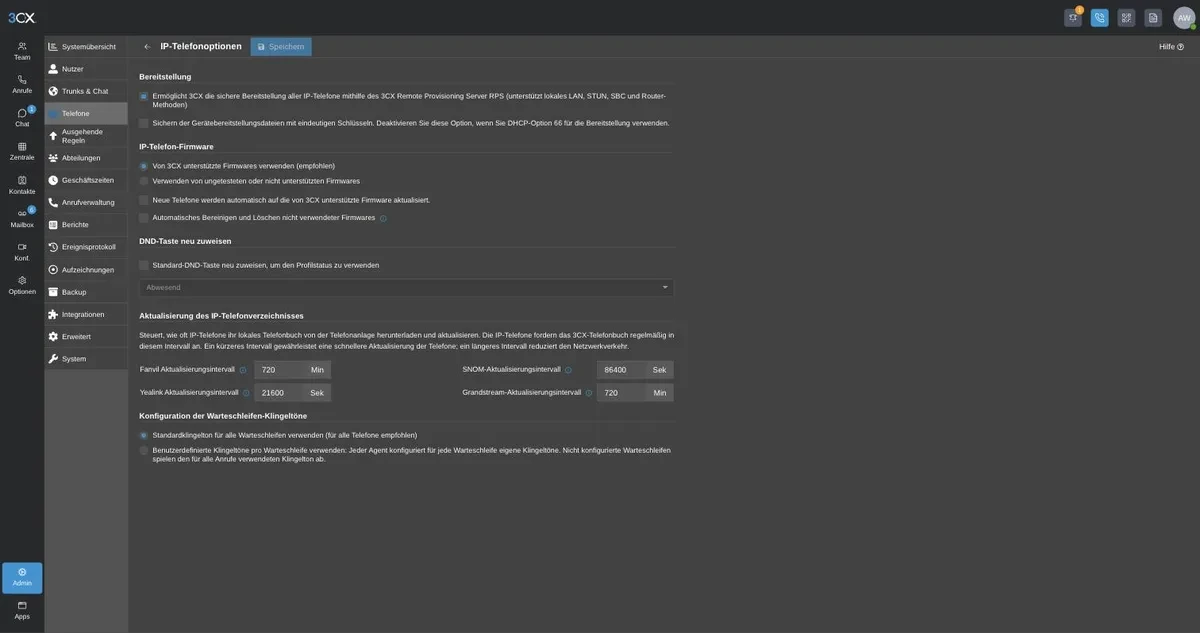Open Trunks & Chat in the admin menu
1200x633 pixels.
tap(86, 91)
